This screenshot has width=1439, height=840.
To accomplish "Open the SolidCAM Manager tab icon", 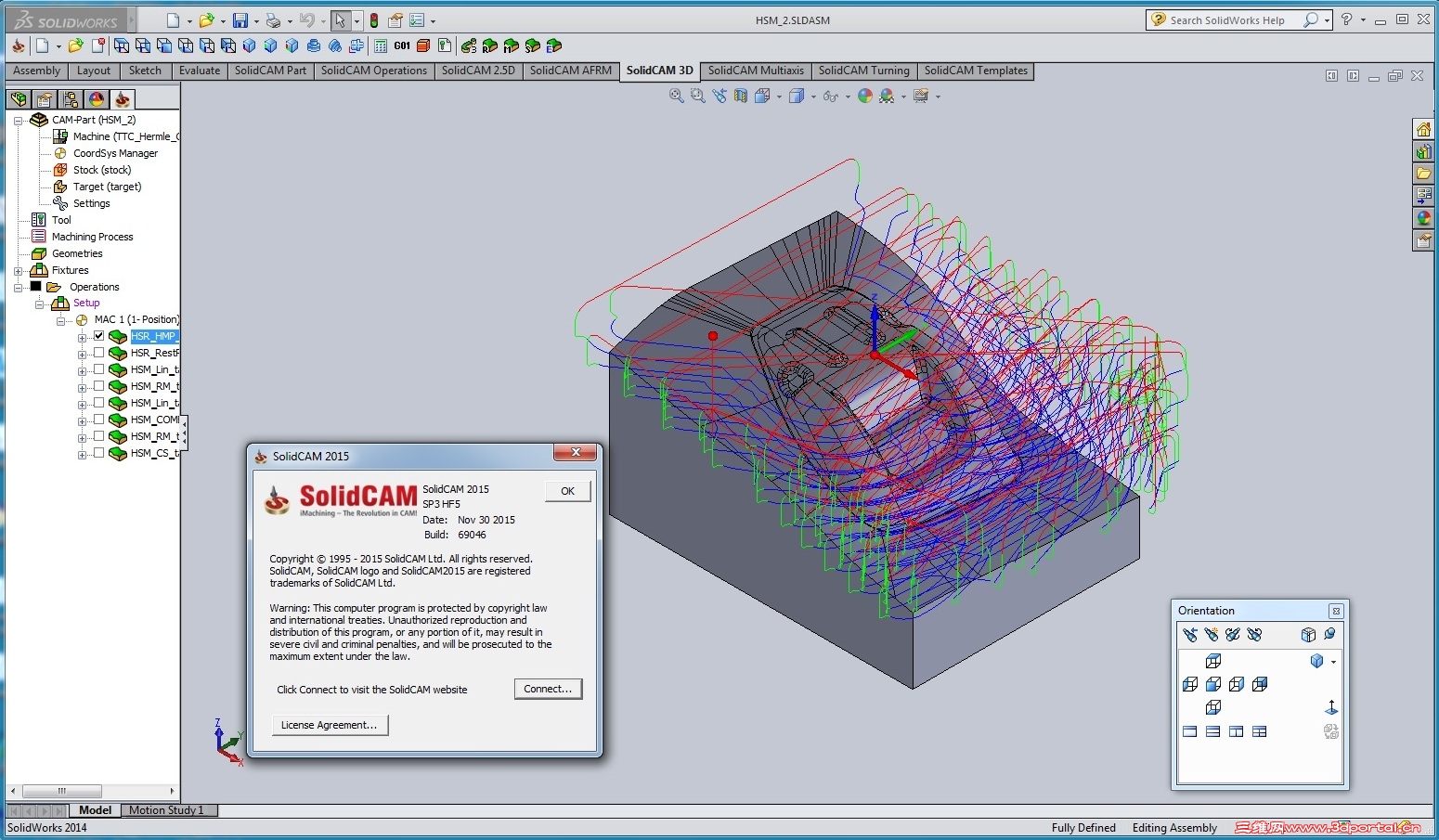I will [122, 99].
